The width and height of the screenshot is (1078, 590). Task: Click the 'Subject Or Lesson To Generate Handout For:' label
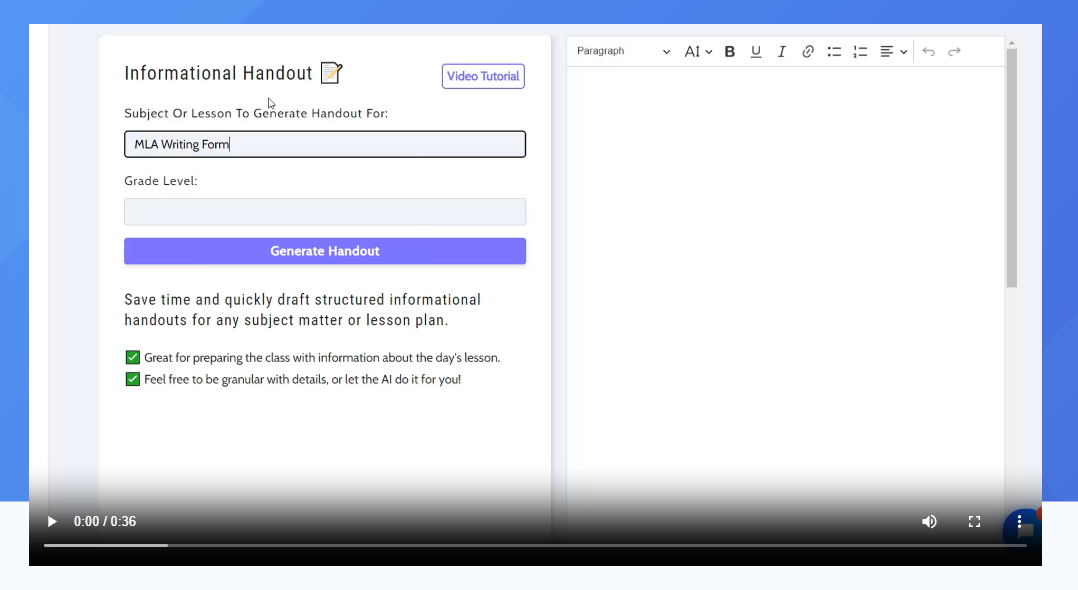pos(256,113)
